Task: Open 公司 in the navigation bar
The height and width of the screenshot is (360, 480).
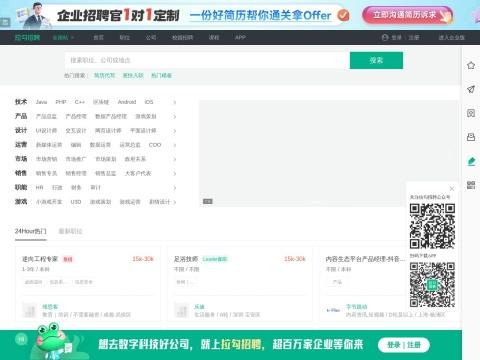Action: point(151,38)
